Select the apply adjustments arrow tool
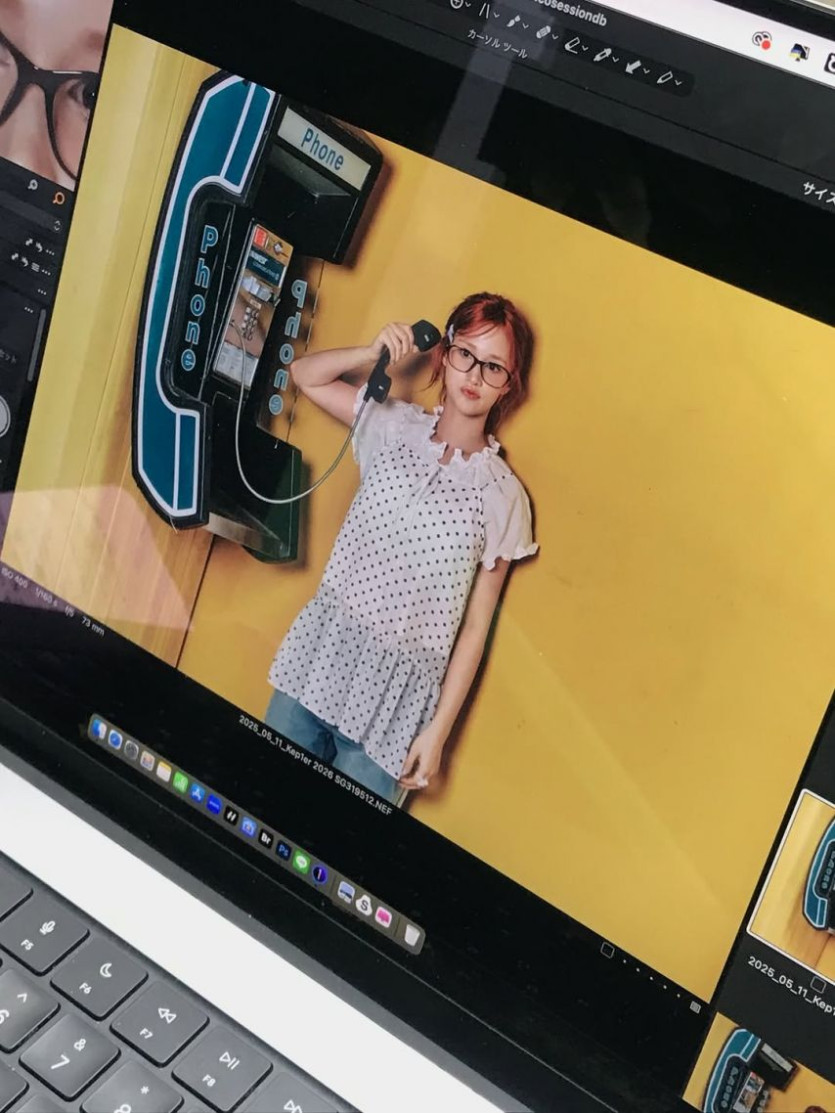Image resolution: width=835 pixels, height=1113 pixels. tap(633, 67)
